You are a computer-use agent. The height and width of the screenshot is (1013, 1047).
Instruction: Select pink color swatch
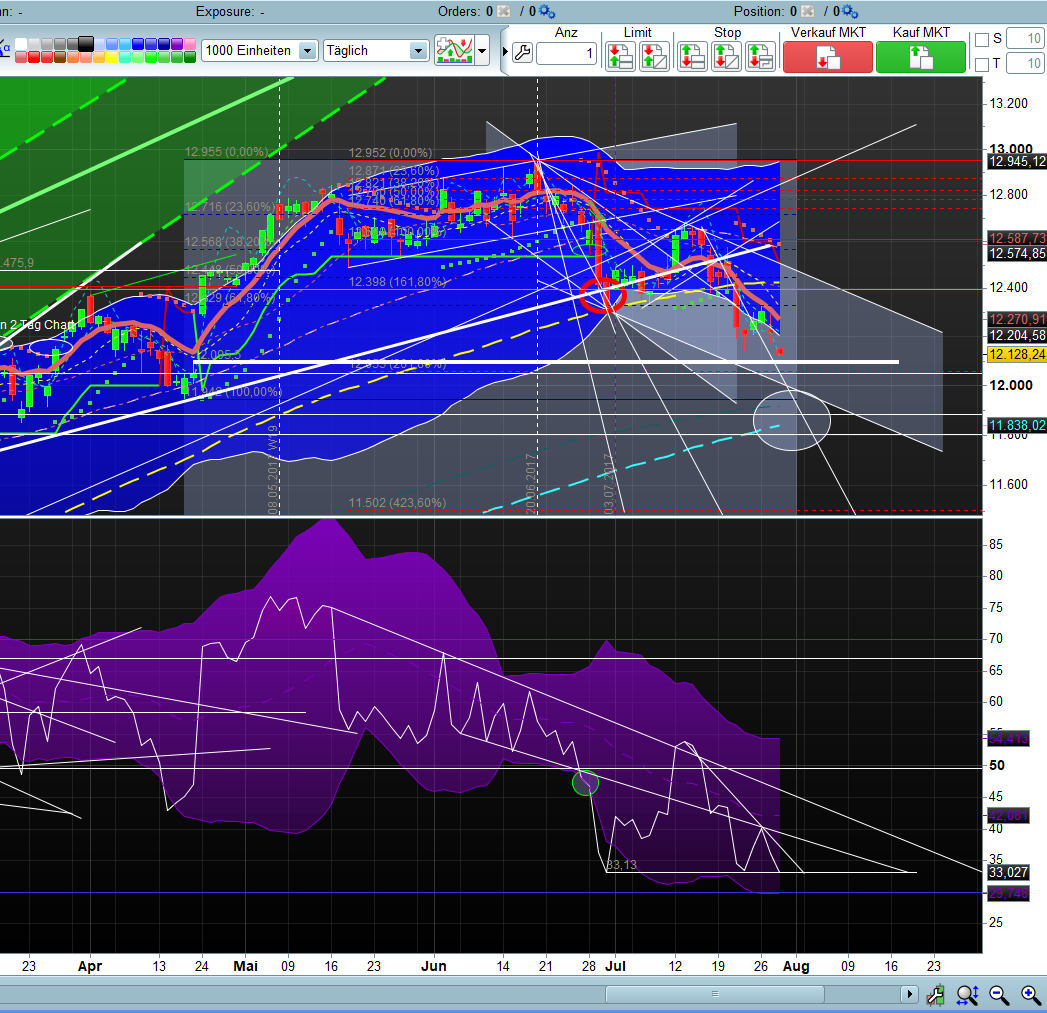190,44
